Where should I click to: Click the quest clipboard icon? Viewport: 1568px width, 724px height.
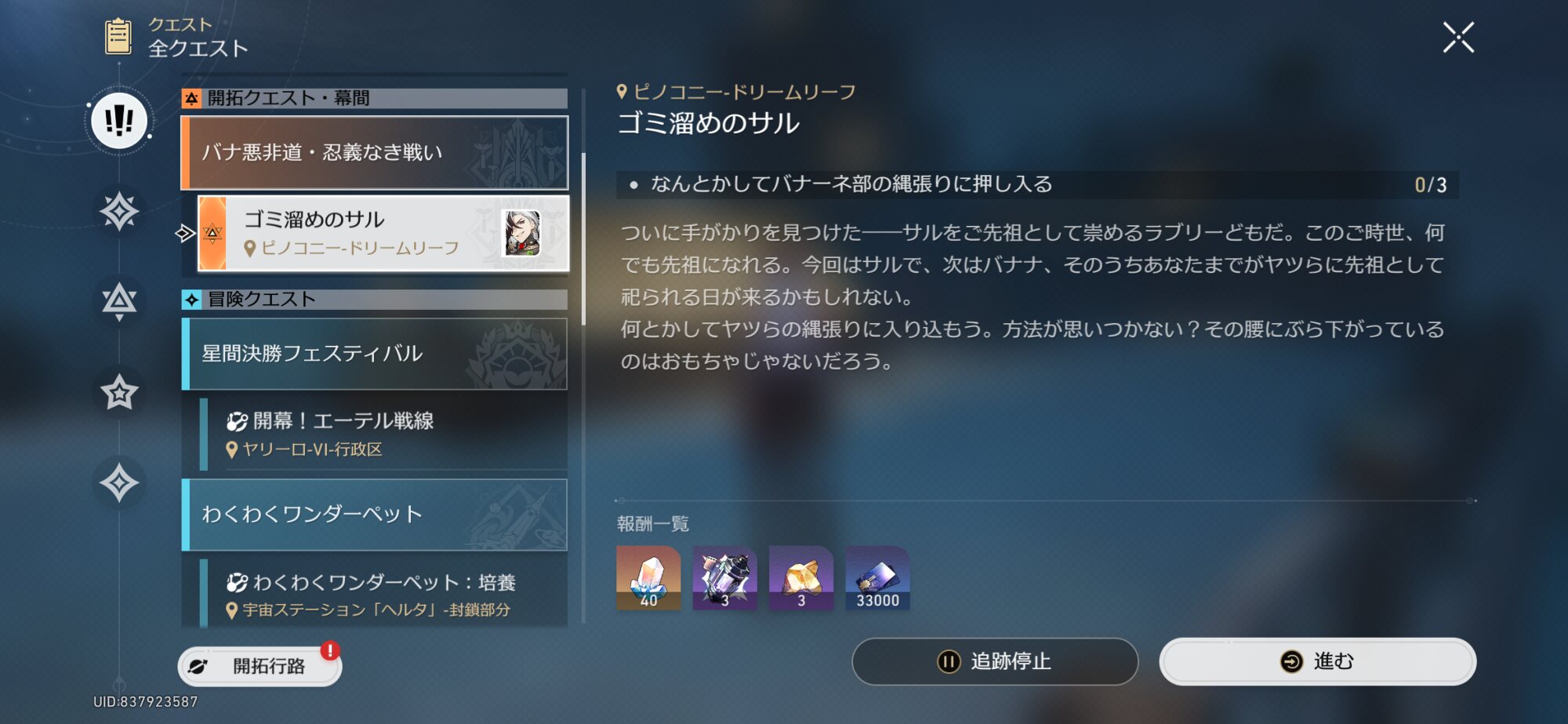click(x=118, y=37)
